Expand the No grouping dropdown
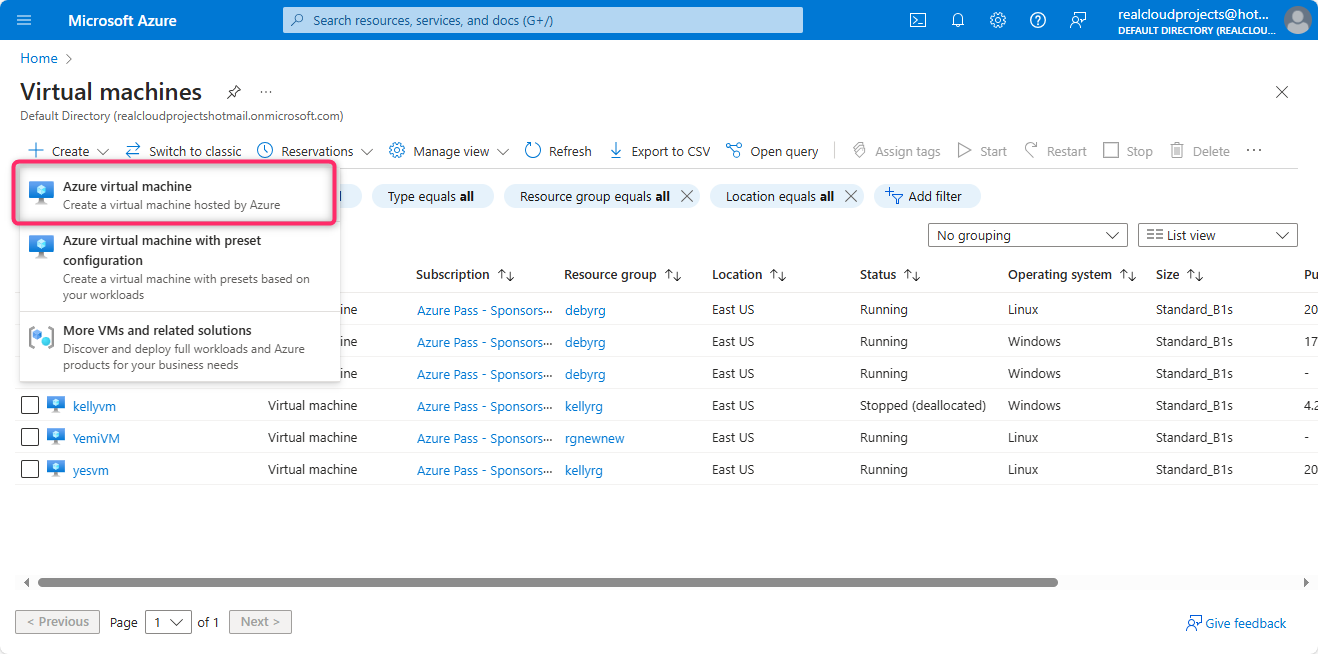This screenshot has height=654, width=1318. click(1027, 235)
